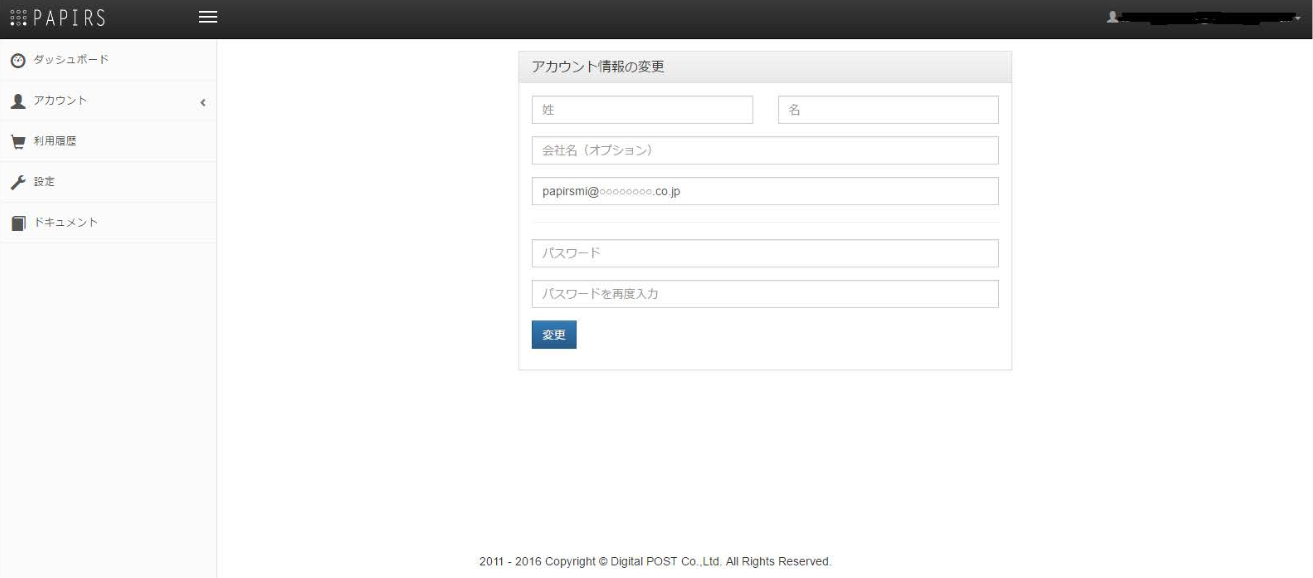Click the book icon for ドキュメント
The height and width of the screenshot is (578, 1313).
17,223
